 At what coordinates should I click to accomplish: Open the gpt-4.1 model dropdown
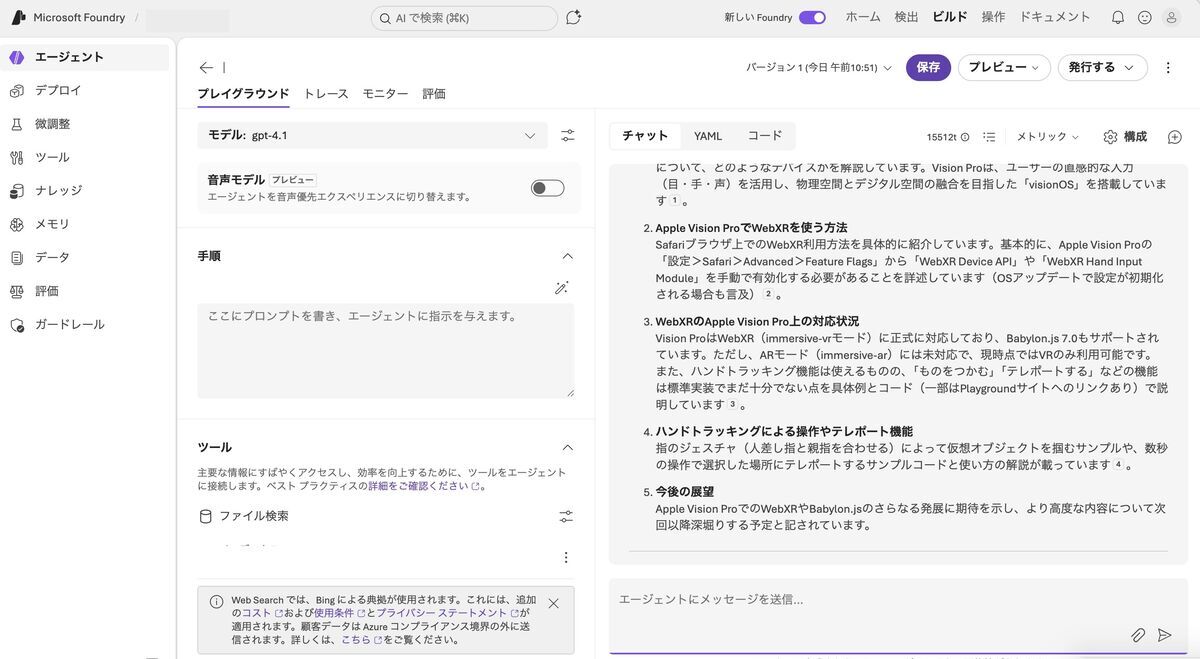(x=373, y=135)
